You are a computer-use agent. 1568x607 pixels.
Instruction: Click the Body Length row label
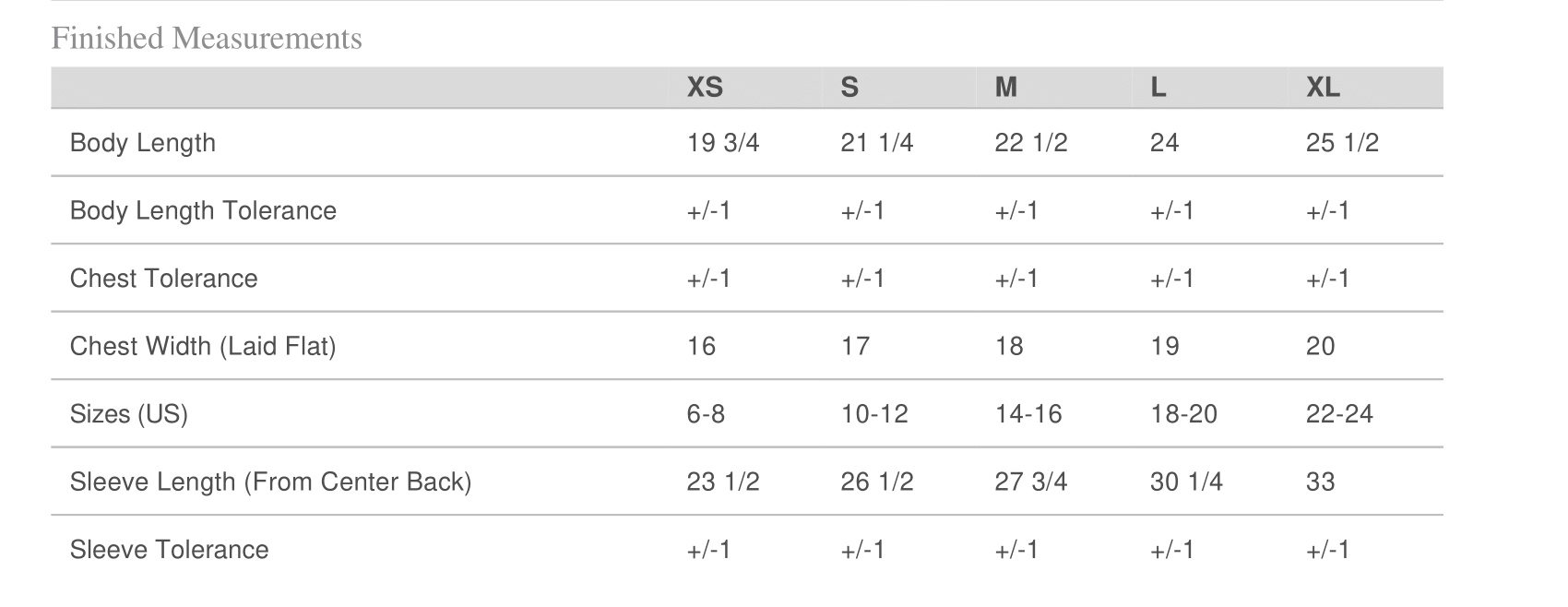click(x=143, y=143)
